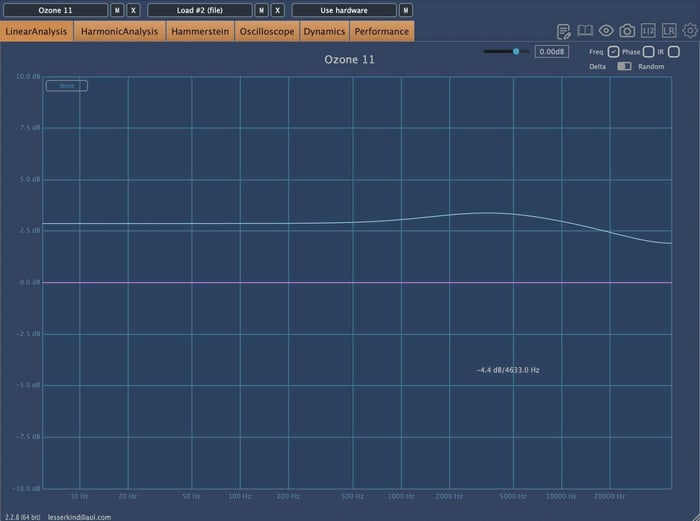Click the lesserkind@aol.com text

(x=79, y=517)
